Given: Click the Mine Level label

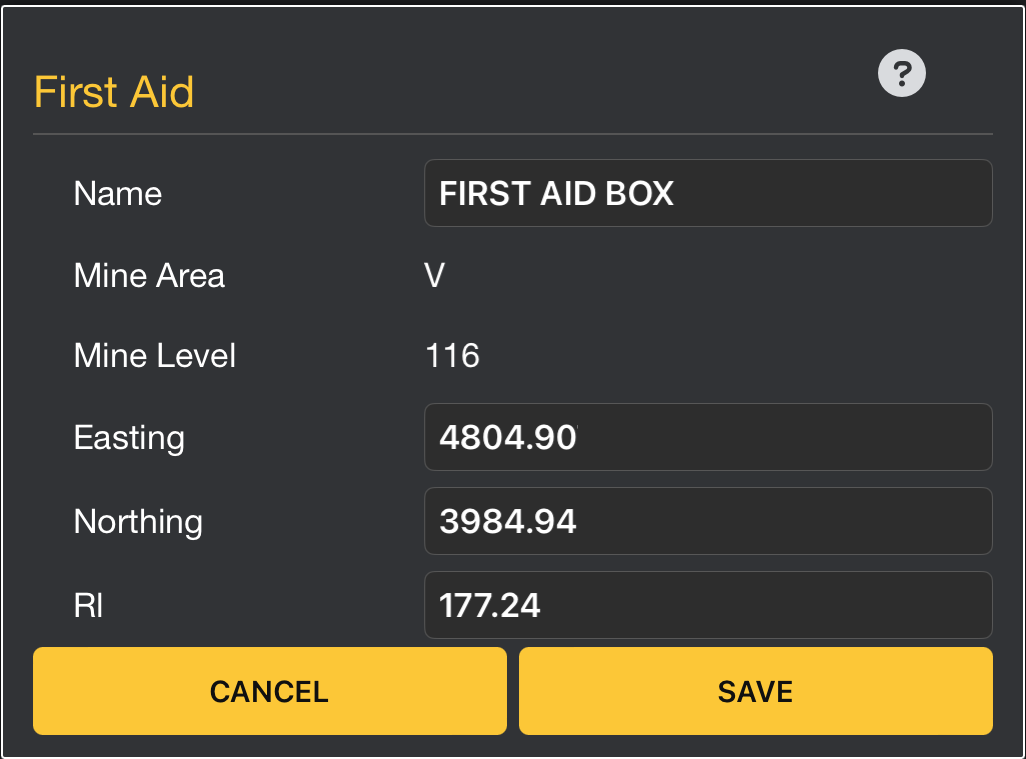Looking at the screenshot, I should click(x=154, y=356).
